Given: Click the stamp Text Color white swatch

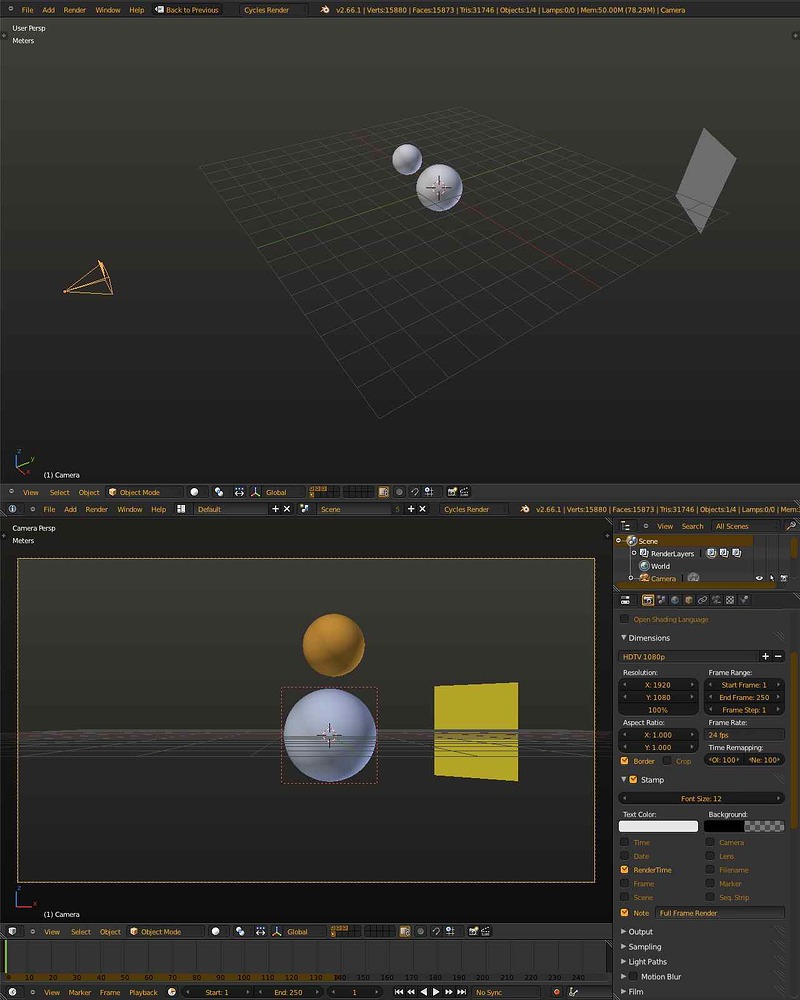Looking at the screenshot, I should 658,827.
